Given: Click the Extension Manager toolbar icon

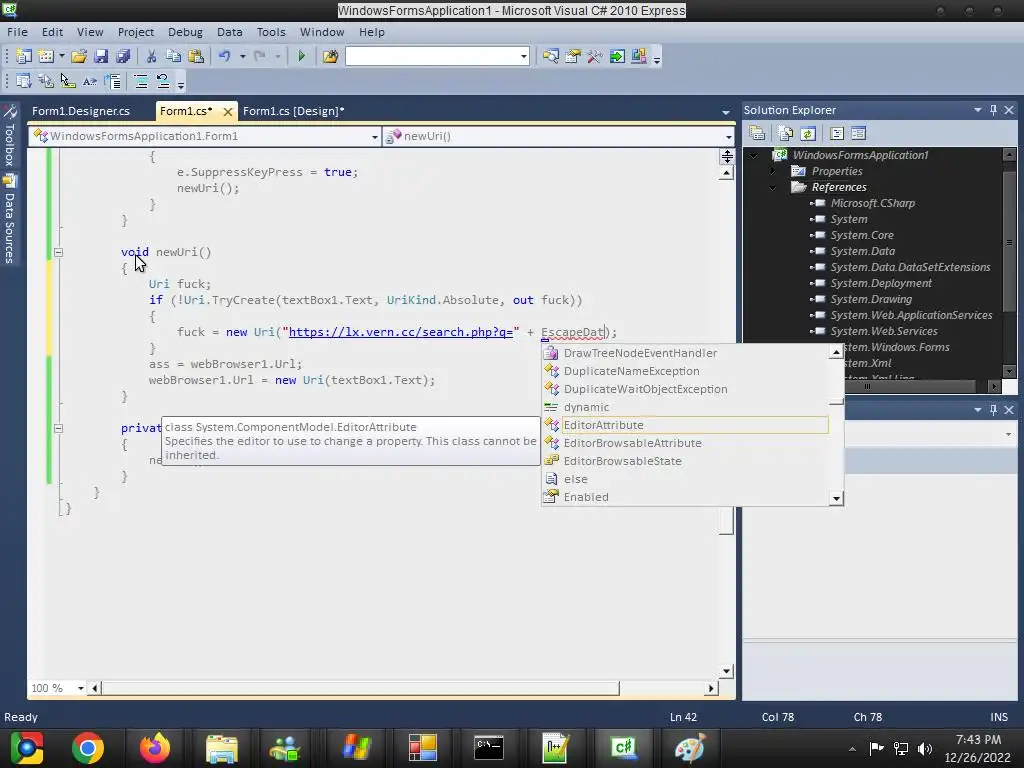Looking at the screenshot, I should (x=639, y=56).
